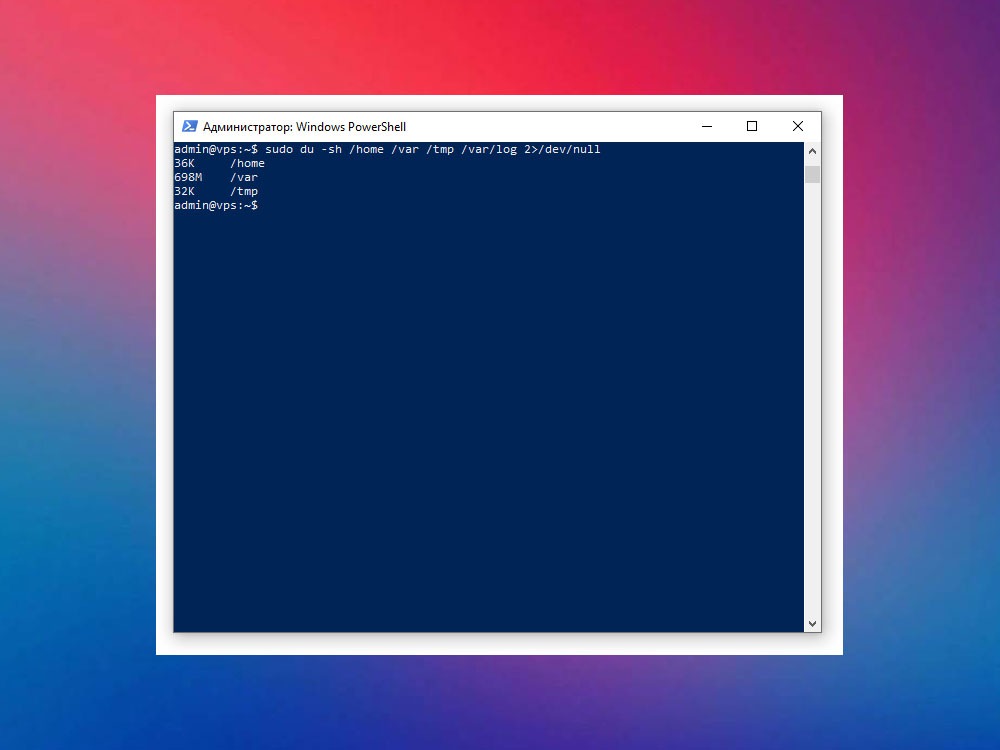Click the scrollbar down arrow
This screenshot has height=750, width=1000.
click(812, 624)
